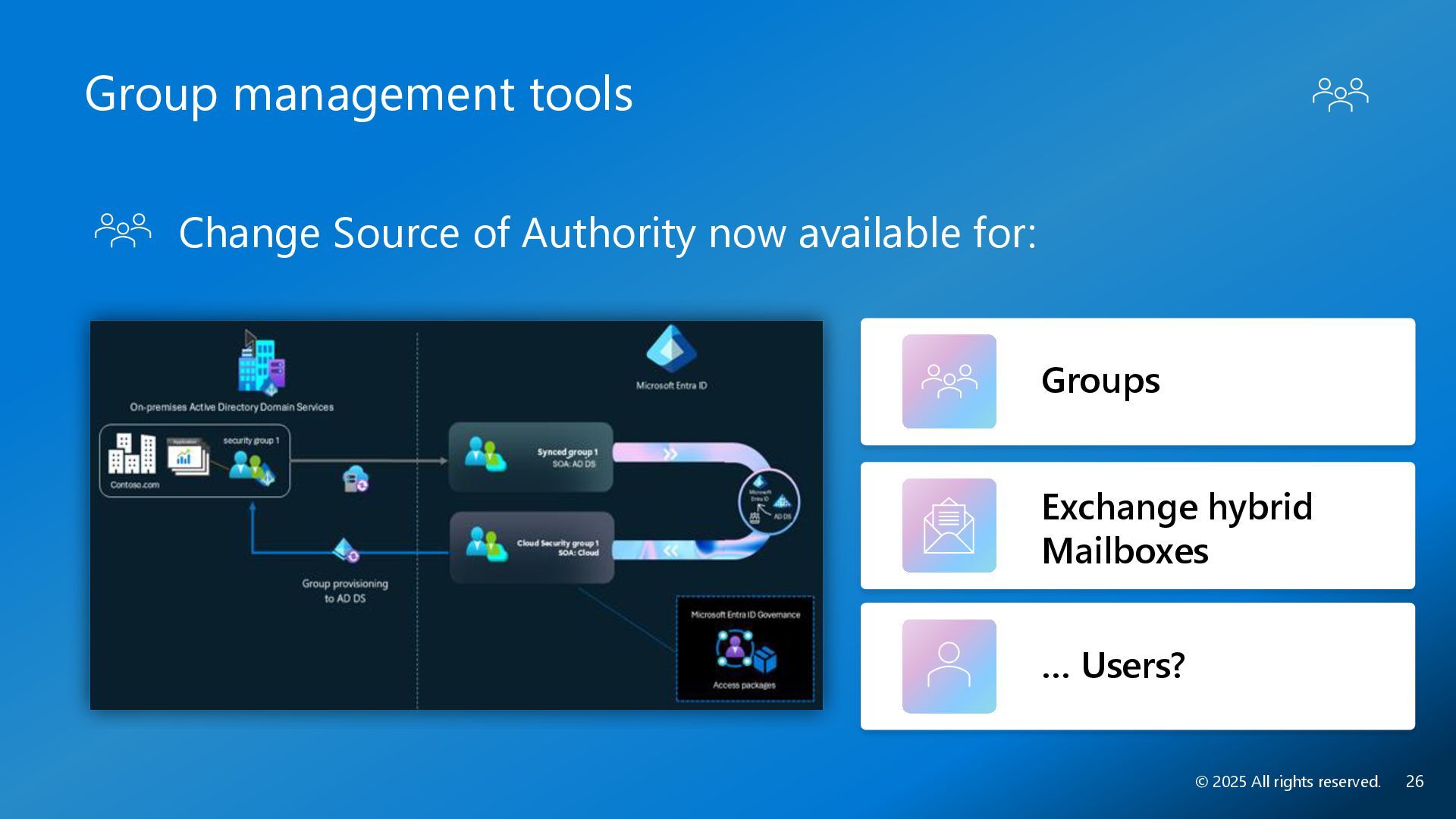The image size is (1456, 819).
Task: Click the Cloud Security group 1 people icon
Action: [486, 544]
